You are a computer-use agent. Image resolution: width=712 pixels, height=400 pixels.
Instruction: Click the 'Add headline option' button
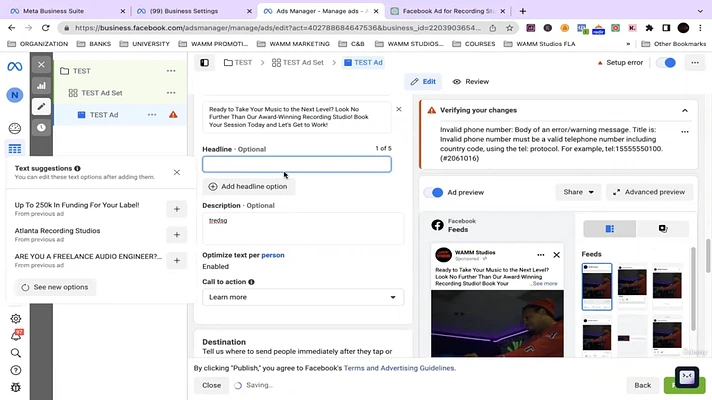[248, 186]
